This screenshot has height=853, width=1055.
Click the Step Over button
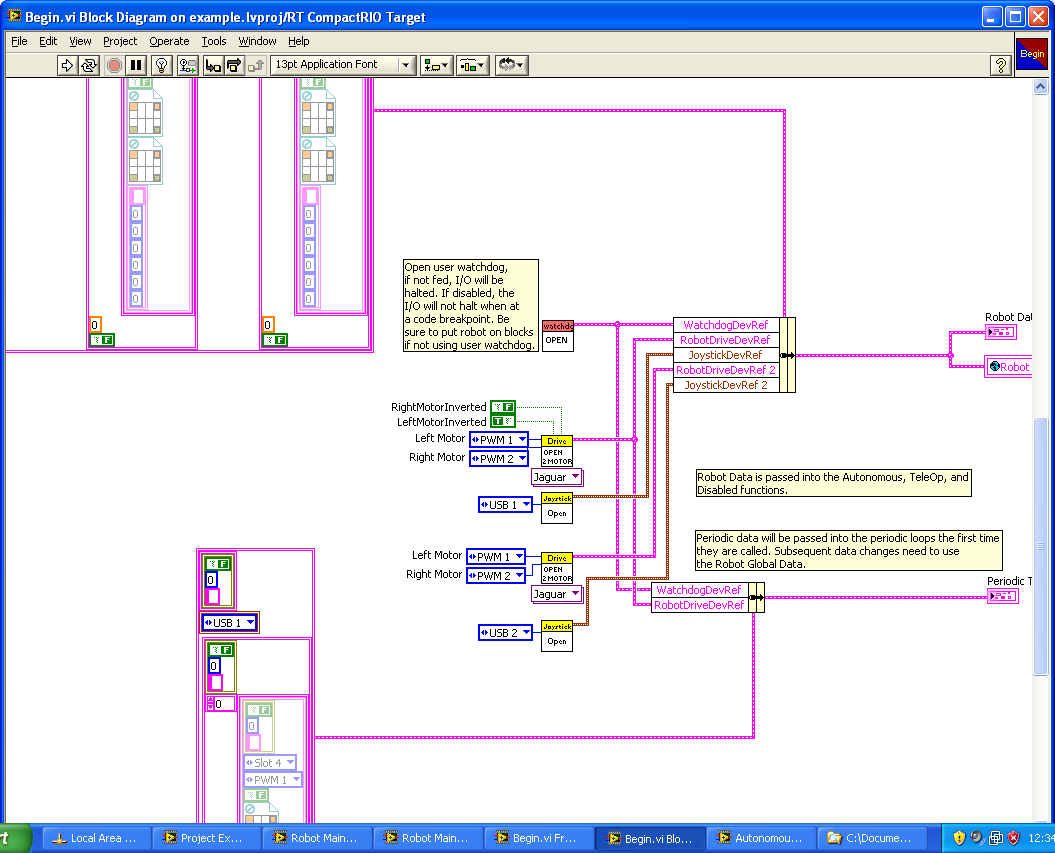pyautogui.click(x=234, y=65)
